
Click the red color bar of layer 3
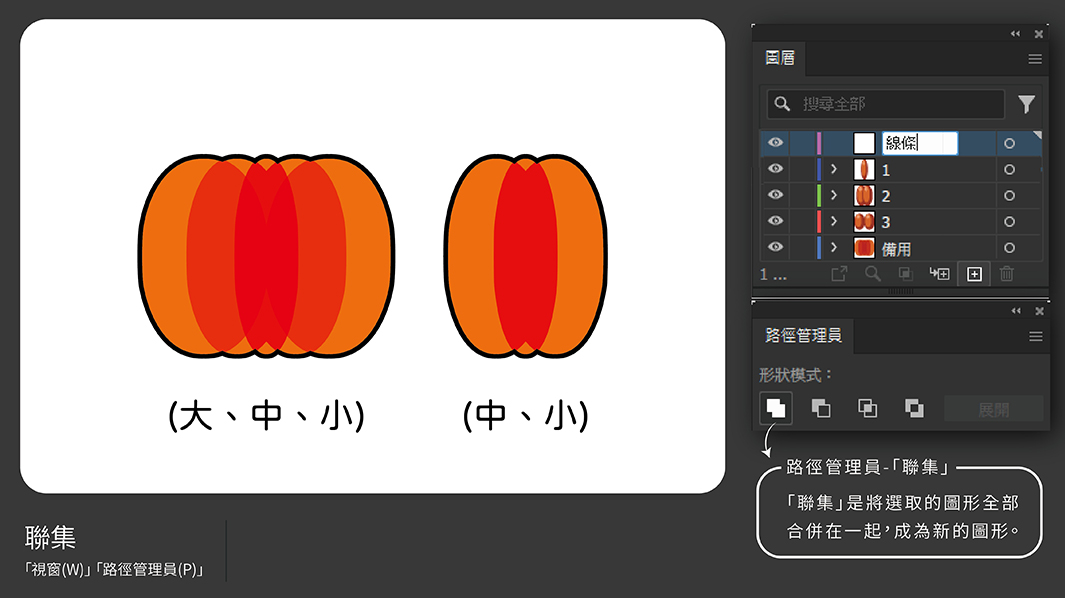[819, 222]
